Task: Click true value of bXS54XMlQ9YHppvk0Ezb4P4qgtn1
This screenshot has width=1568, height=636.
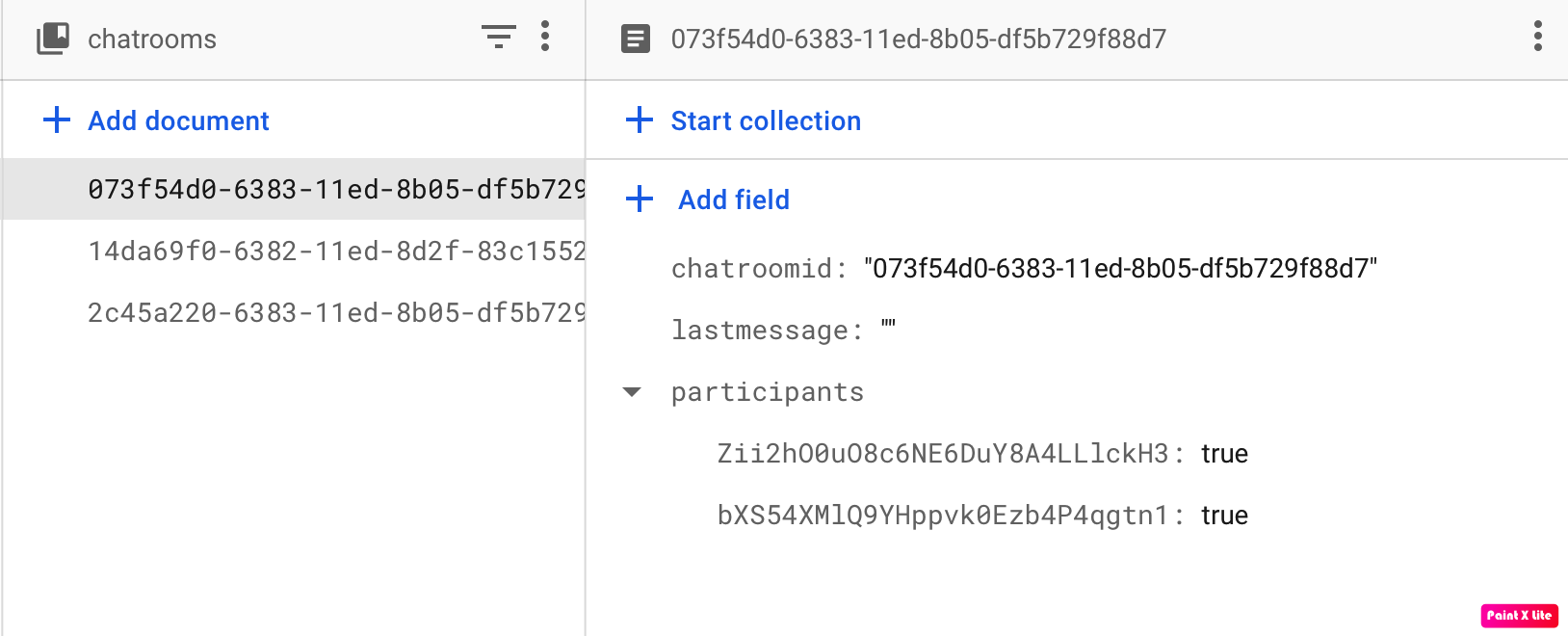Action: [1224, 516]
